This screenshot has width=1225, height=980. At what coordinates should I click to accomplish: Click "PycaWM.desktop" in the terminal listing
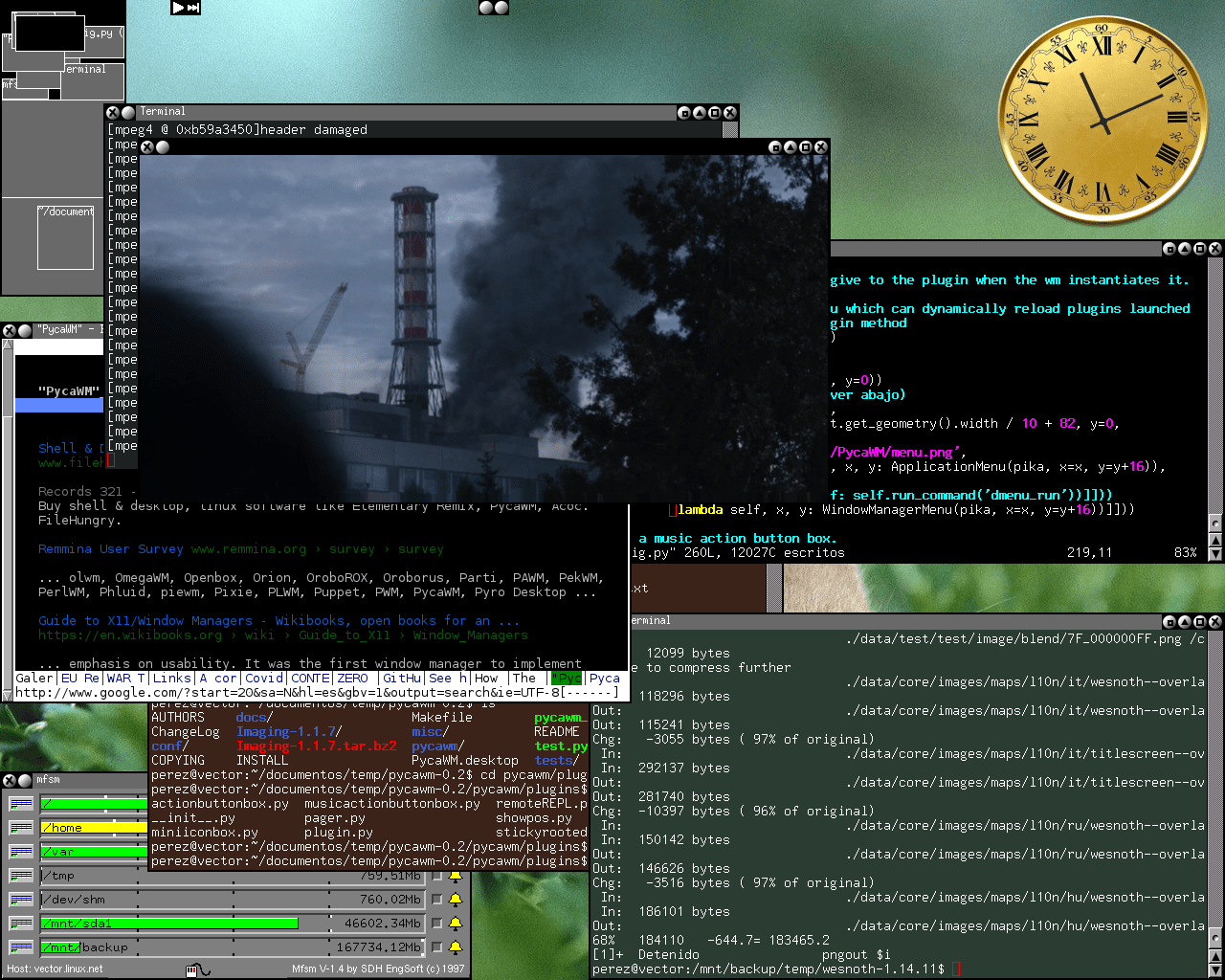click(x=465, y=761)
